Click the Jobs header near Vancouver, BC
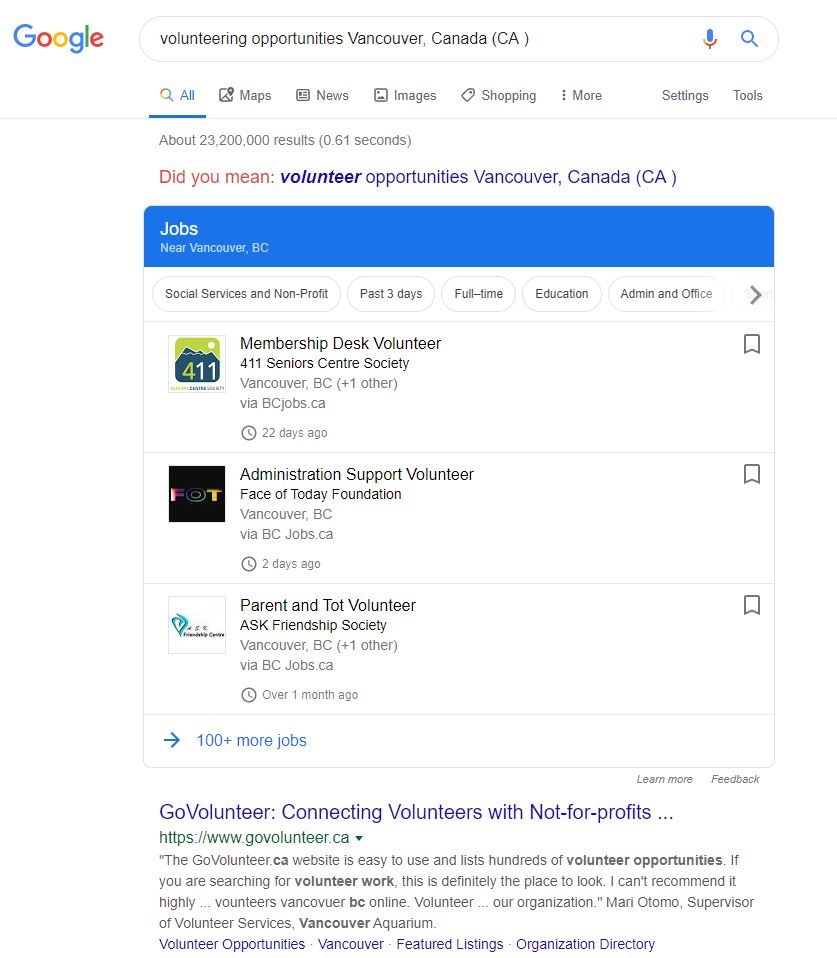Image resolution: width=837 pixels, height=958 pixels. 459,236
